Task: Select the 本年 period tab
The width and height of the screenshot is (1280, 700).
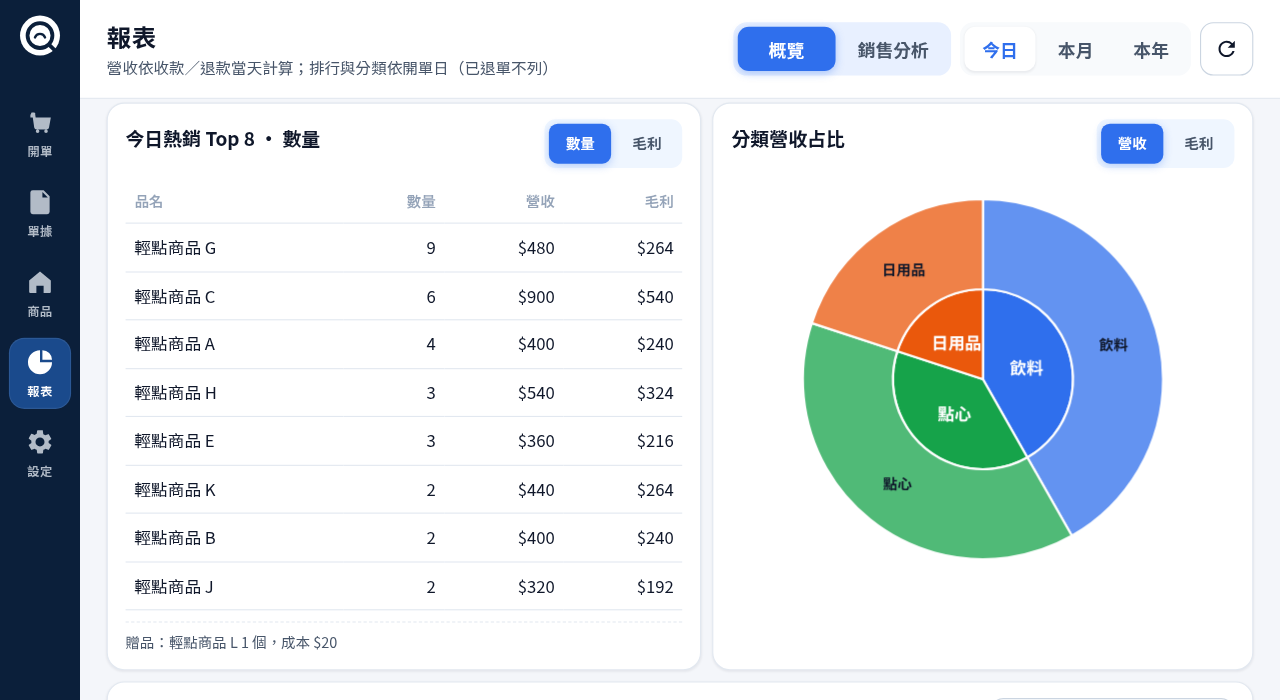Action: click(1151, 49)
